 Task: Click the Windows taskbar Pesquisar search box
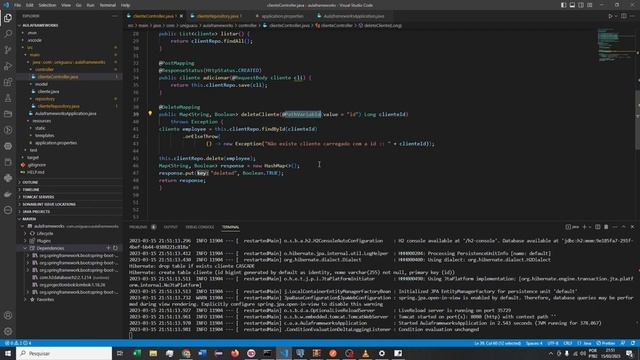pos(64,353)
